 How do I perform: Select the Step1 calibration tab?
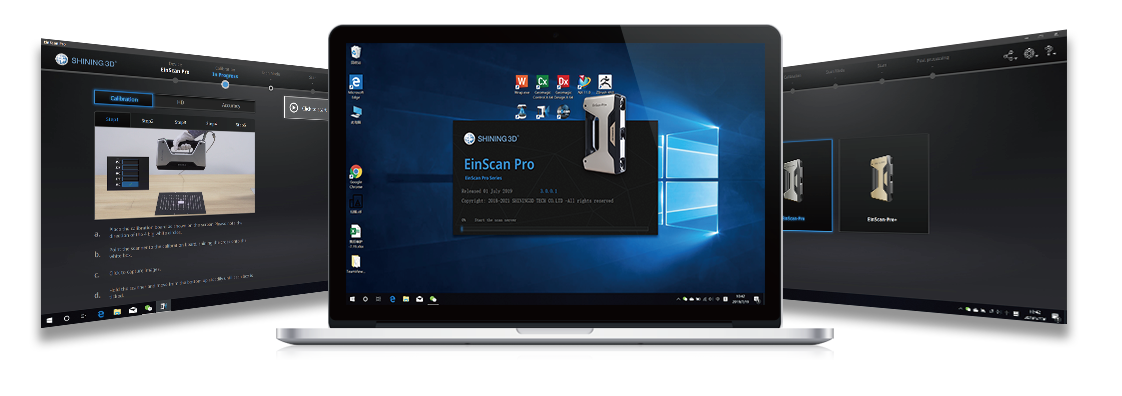pyautogui.click(x=112, y=120)
